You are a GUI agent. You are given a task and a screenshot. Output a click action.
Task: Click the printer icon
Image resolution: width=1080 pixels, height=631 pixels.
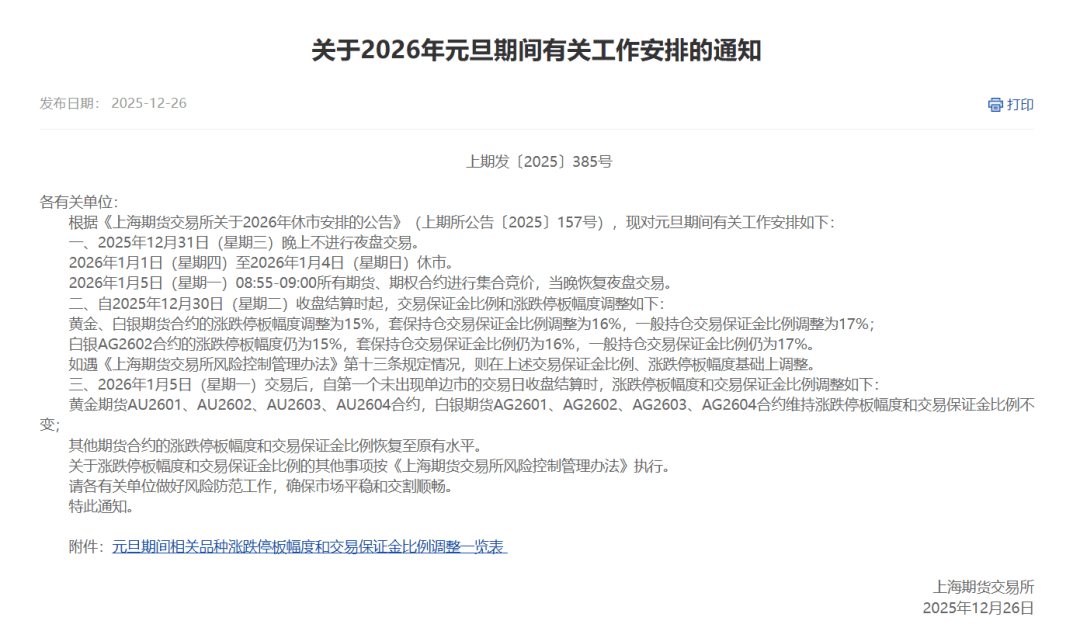click(995, 105)
